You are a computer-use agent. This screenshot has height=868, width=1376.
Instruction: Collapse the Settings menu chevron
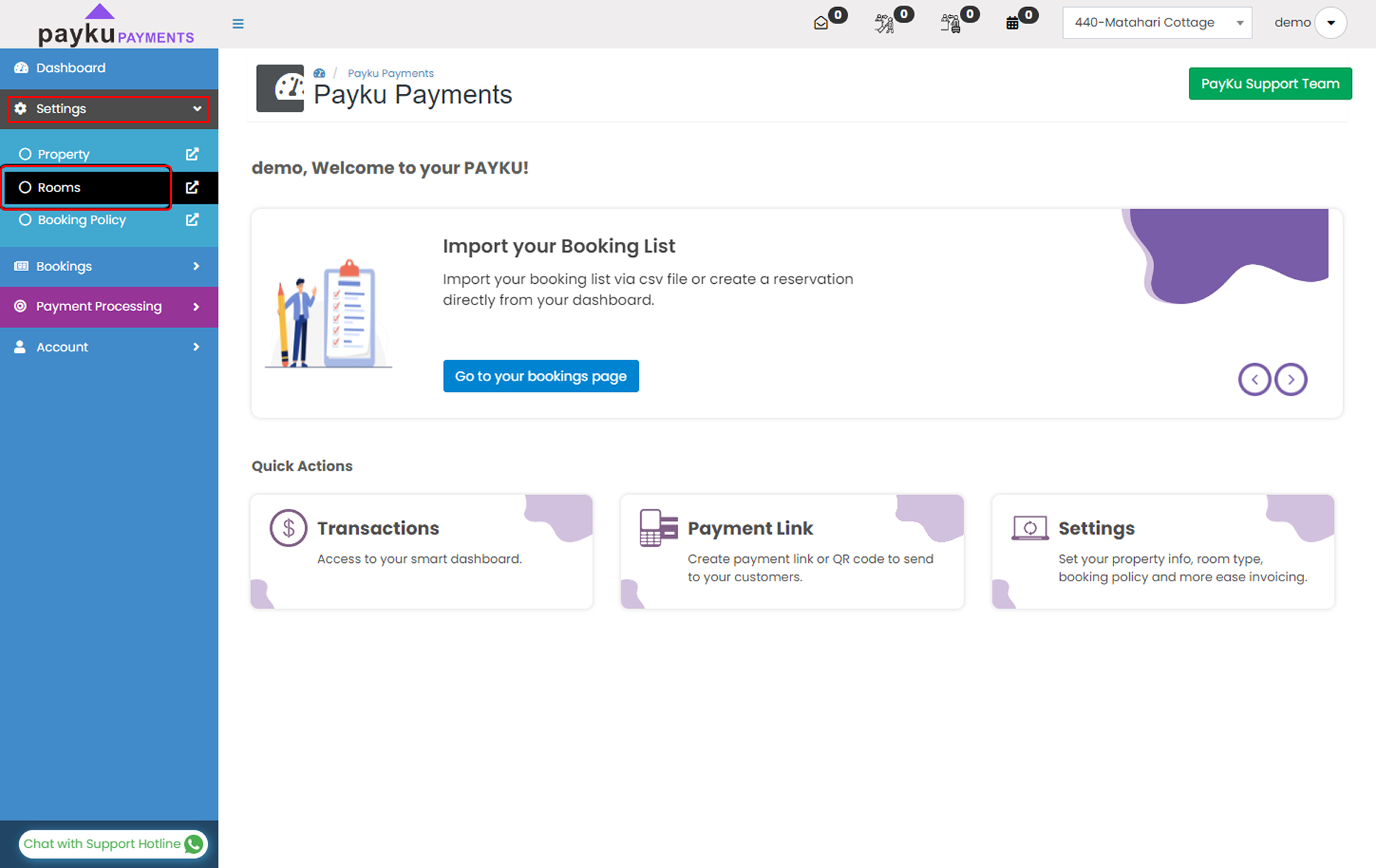(x=197, y=109)
